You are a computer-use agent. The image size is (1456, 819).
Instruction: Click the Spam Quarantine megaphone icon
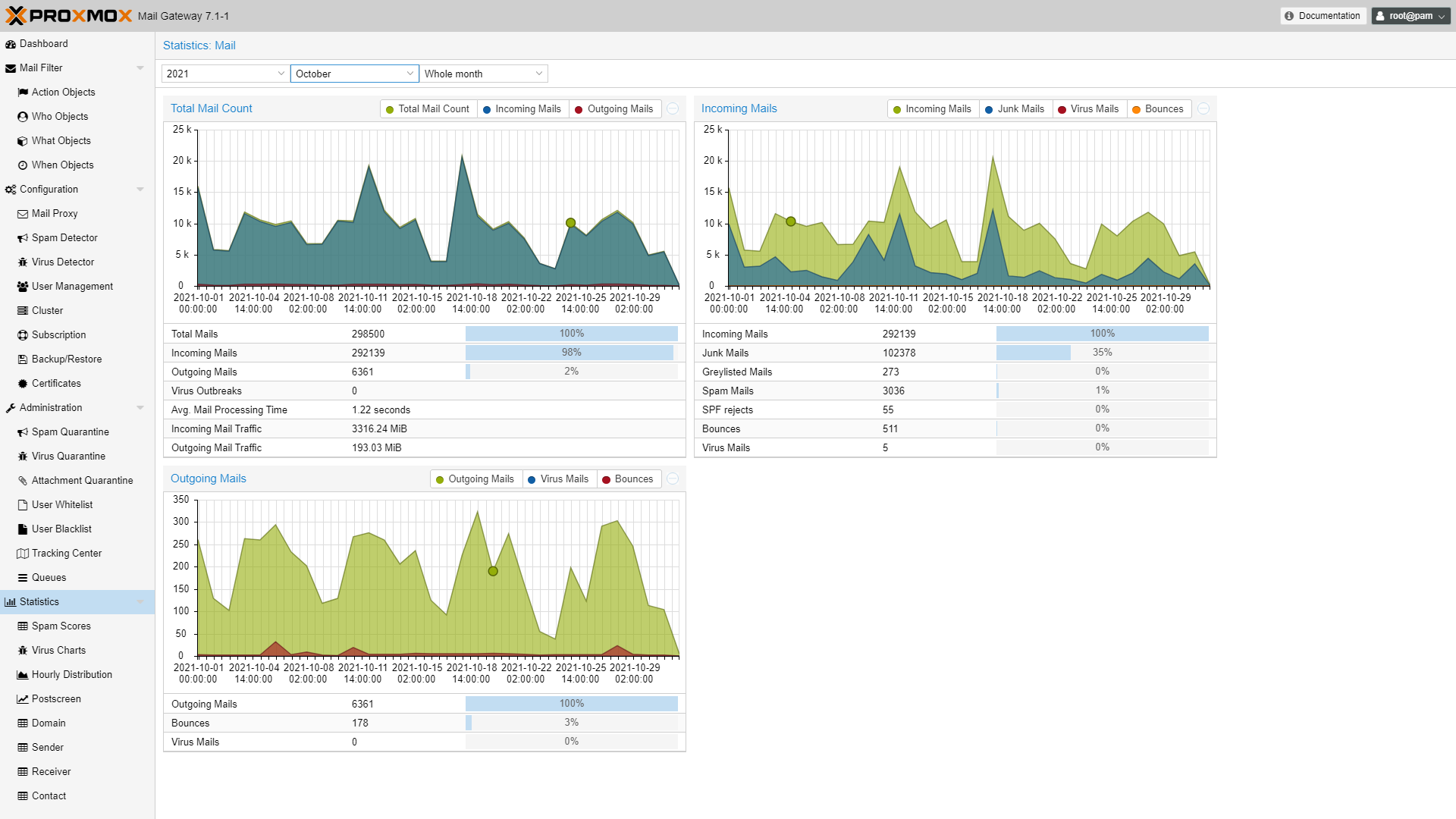[23, 432]
